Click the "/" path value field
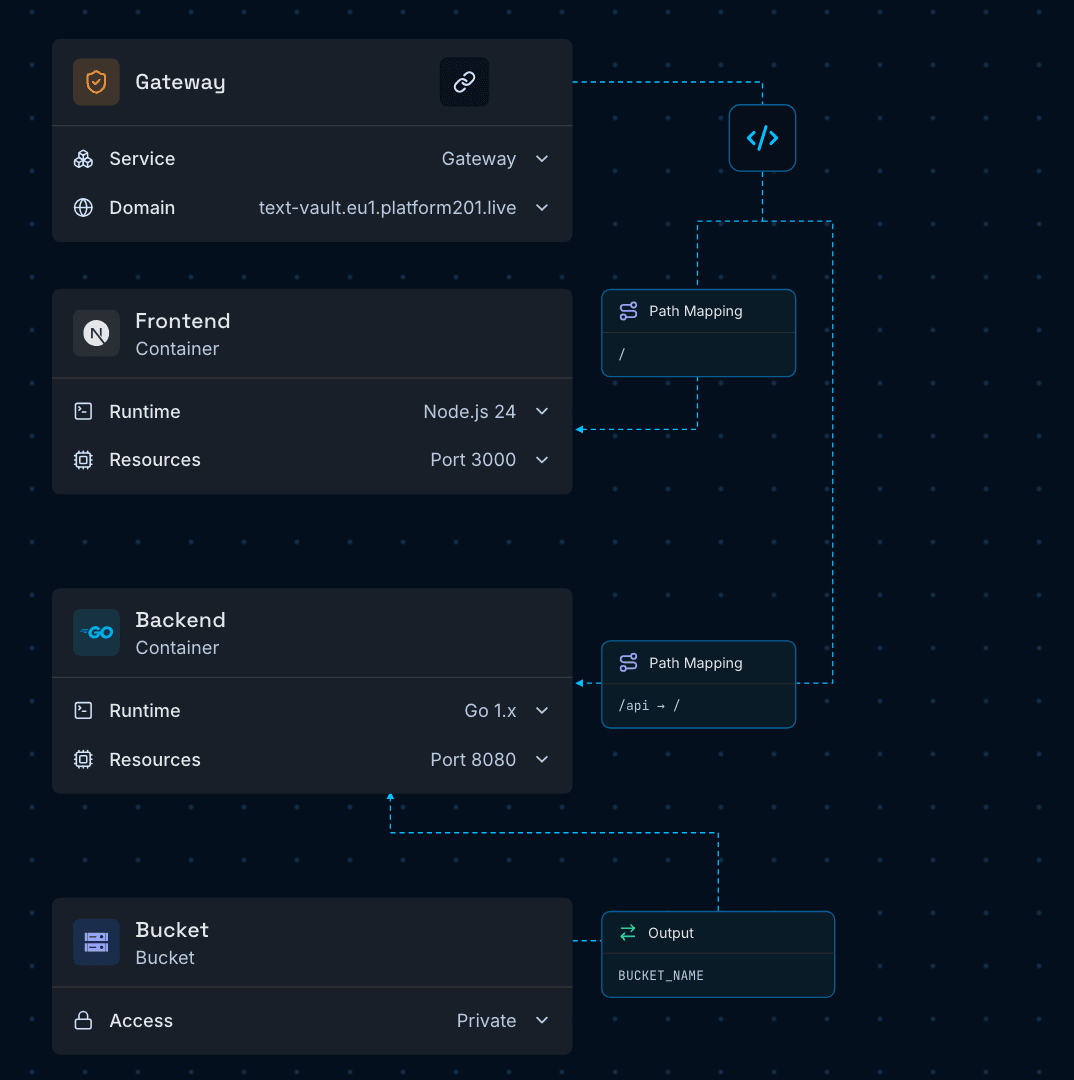Screen dimensions: 1074x1080 699,355
